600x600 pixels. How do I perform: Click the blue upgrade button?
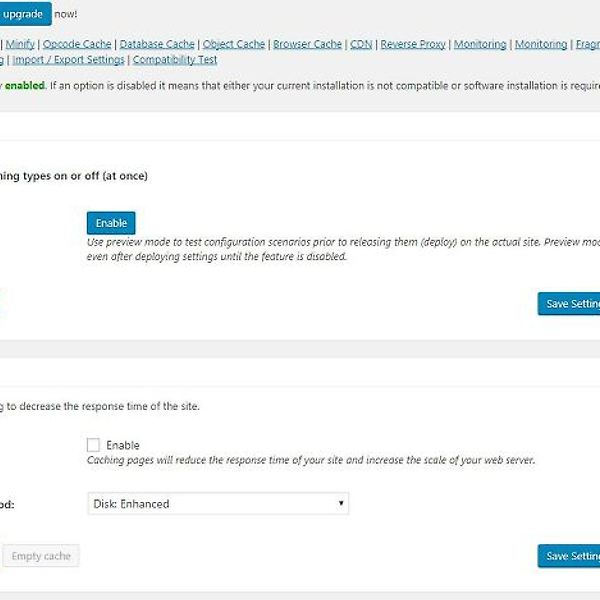click(x=24, y=14)
